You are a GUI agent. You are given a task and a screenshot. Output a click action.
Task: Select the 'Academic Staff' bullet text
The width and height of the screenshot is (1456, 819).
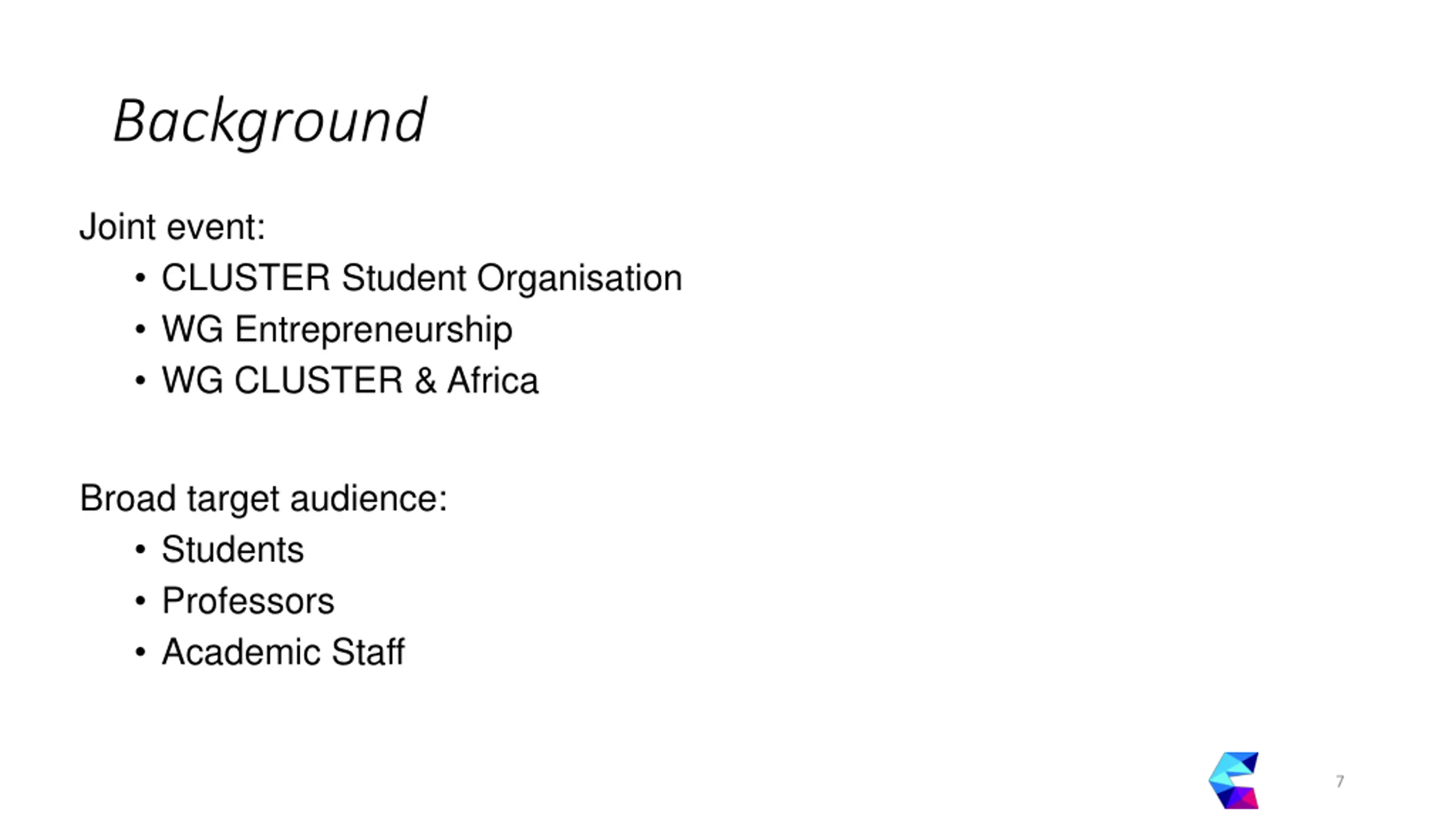(283, 652)
